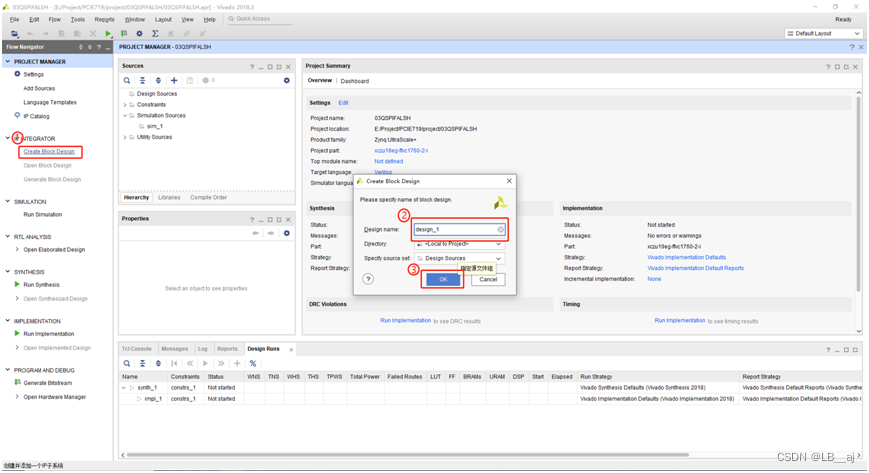Open the Default Layout dropdown
Screen dimensions: 869x473
pyautogui.click(x=824, y=34)
